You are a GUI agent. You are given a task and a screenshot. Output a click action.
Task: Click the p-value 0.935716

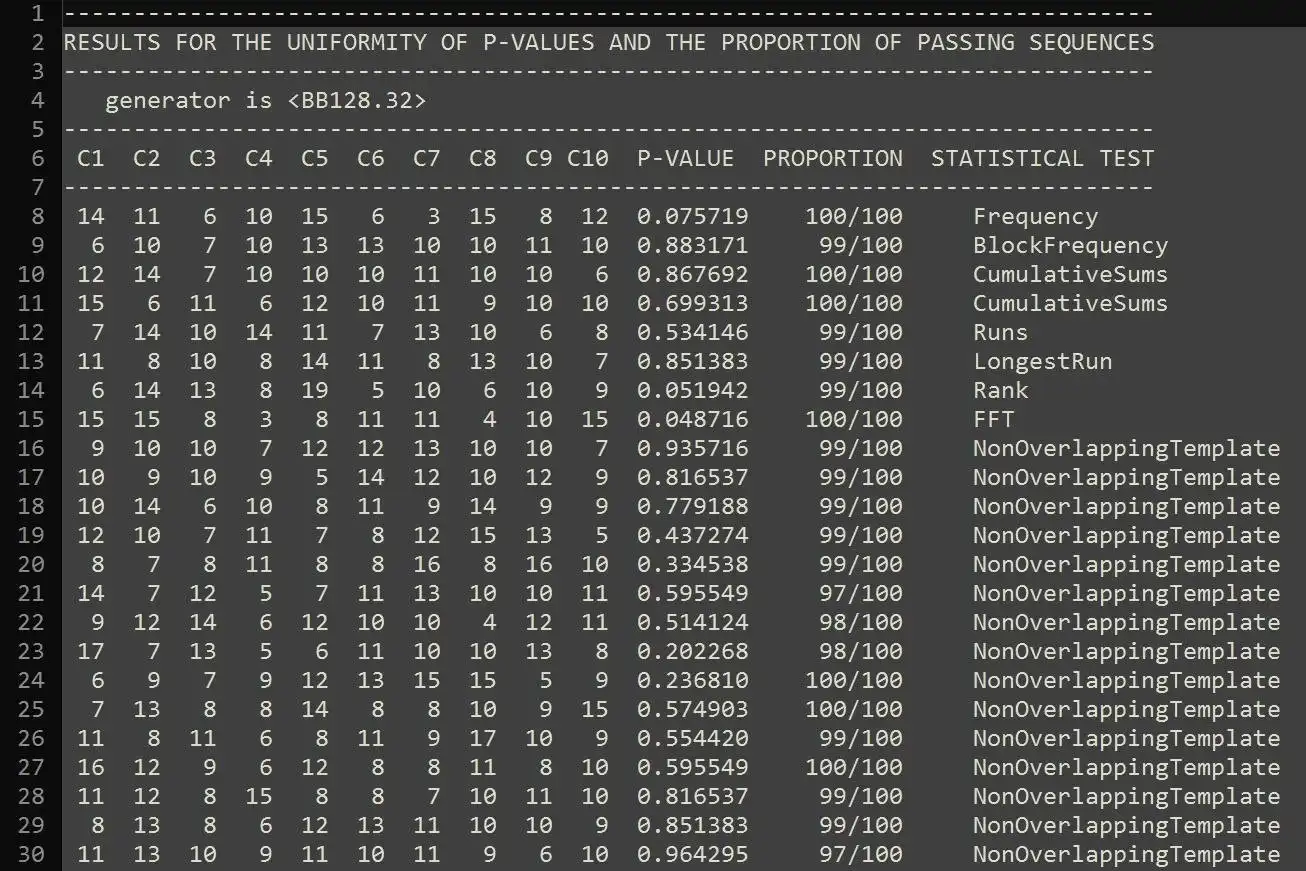pos(692,449)
